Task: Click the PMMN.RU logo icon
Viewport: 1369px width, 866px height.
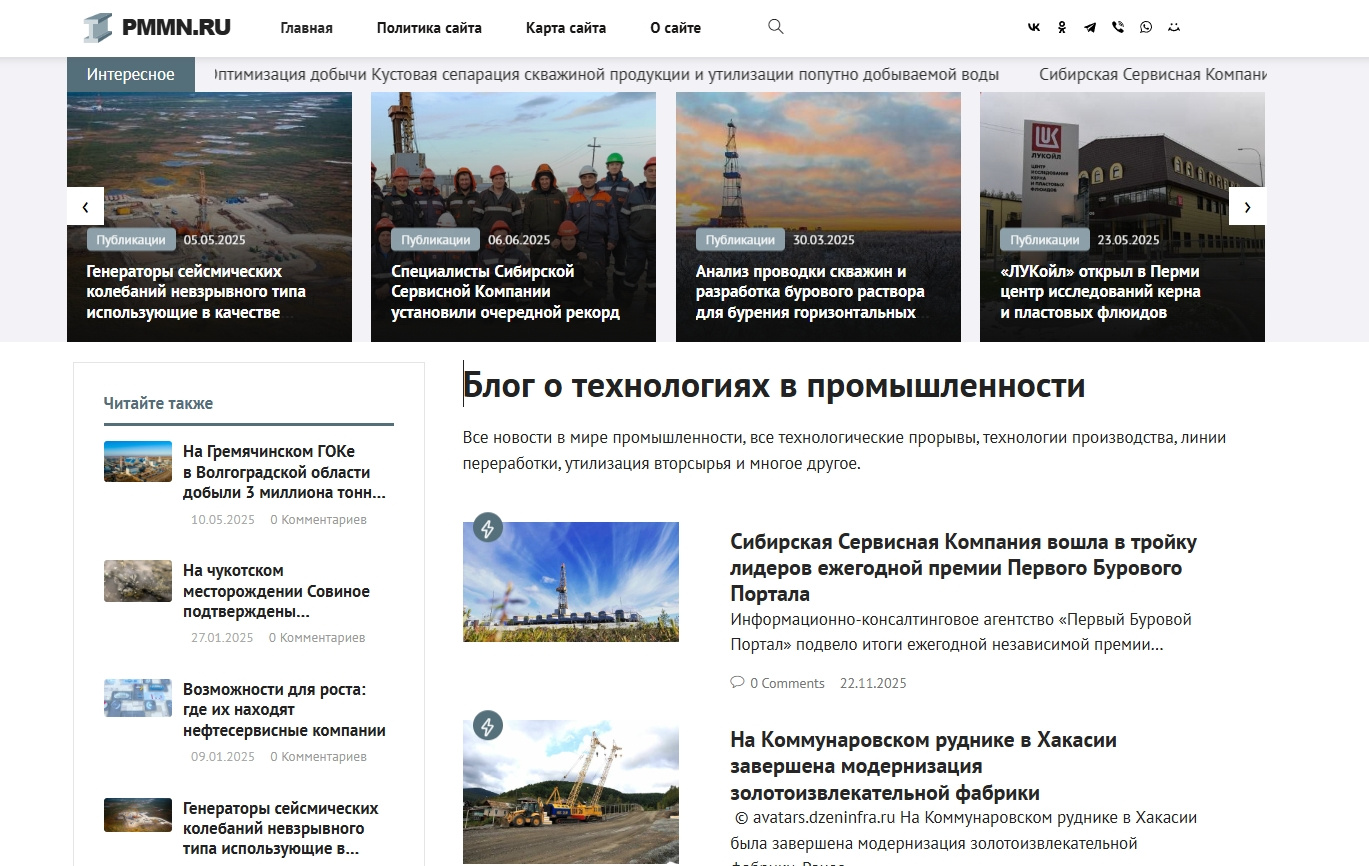Action: pyautogui.click(x=97, y=28)
